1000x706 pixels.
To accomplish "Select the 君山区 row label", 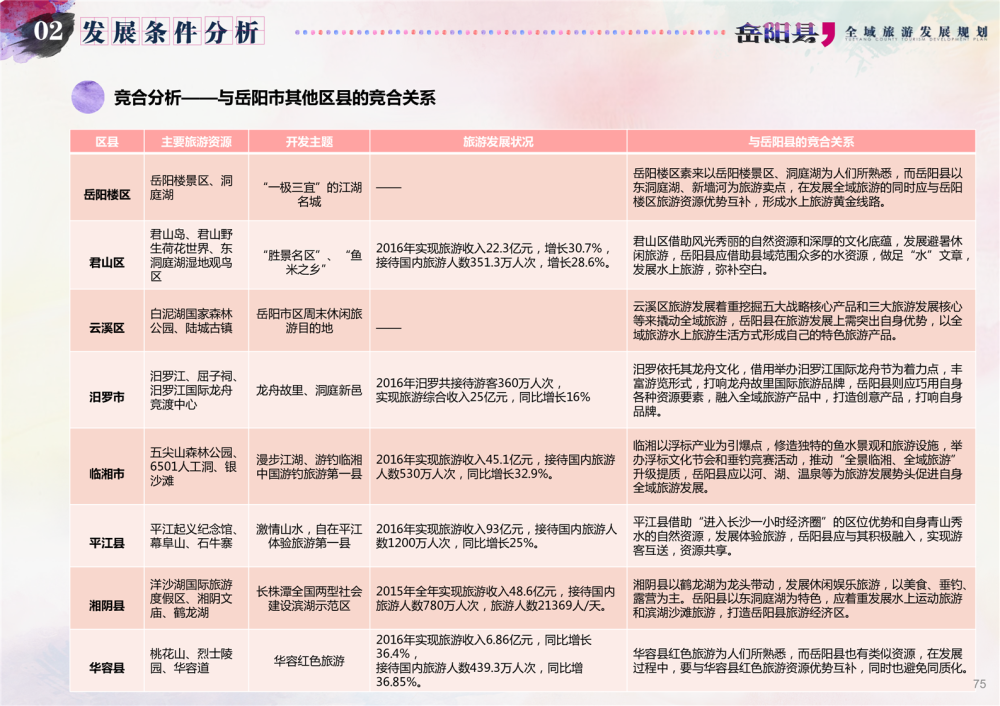I will coord(107,262).
